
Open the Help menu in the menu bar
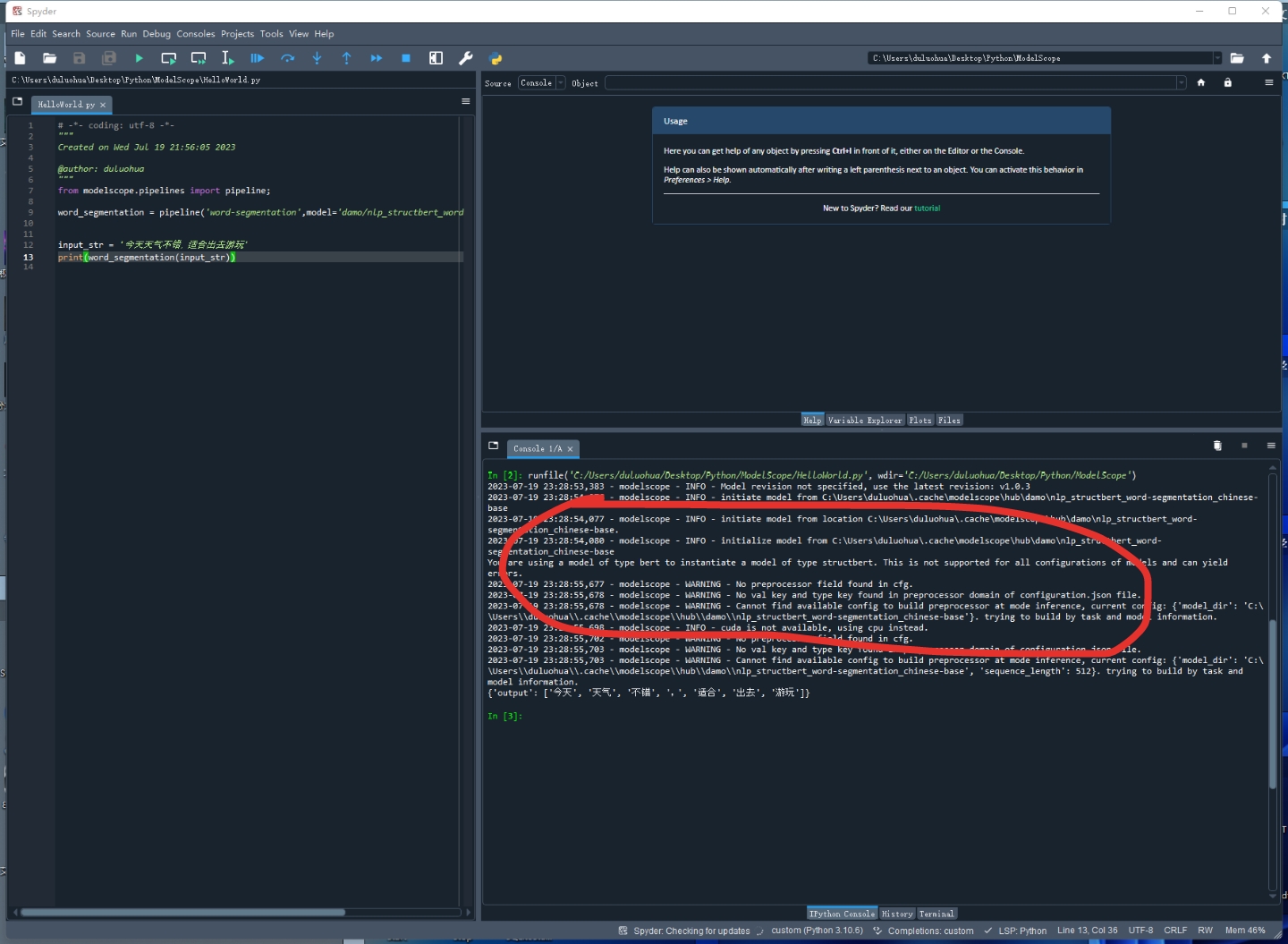tap(324, 34)
